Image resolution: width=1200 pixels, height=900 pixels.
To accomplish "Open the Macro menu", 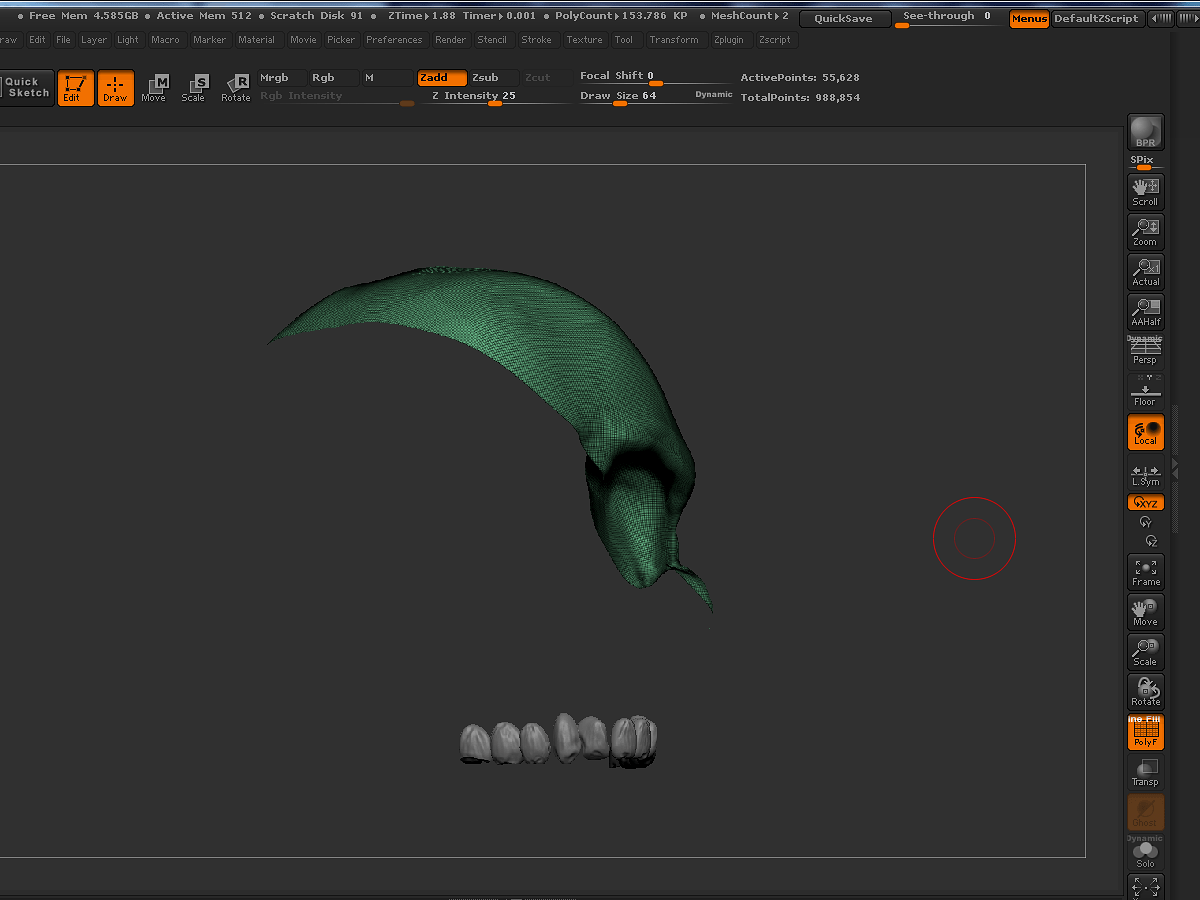I will pyautogui.click(x=166, y=40).
